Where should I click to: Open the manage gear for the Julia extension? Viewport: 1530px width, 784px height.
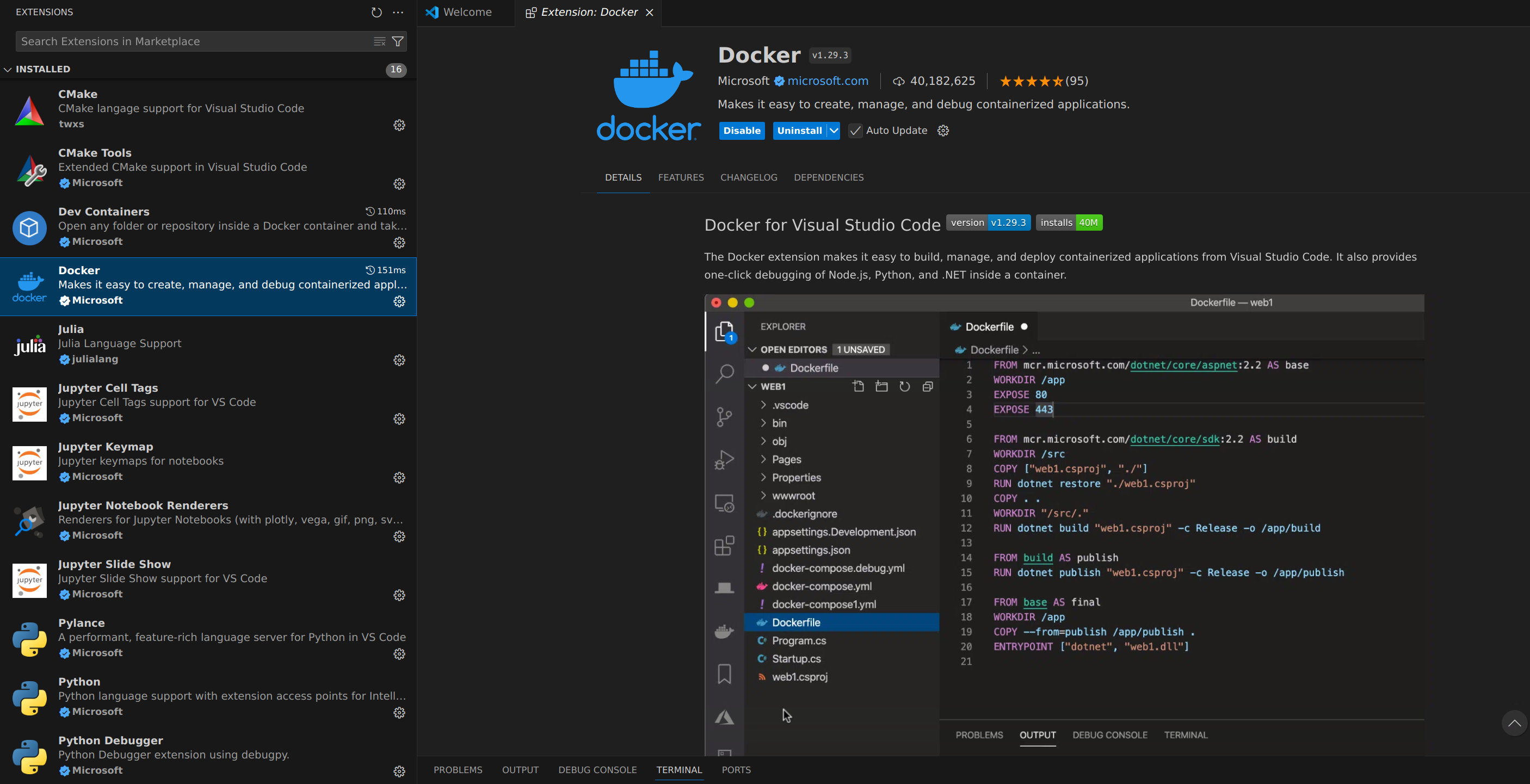pos(399,361)
